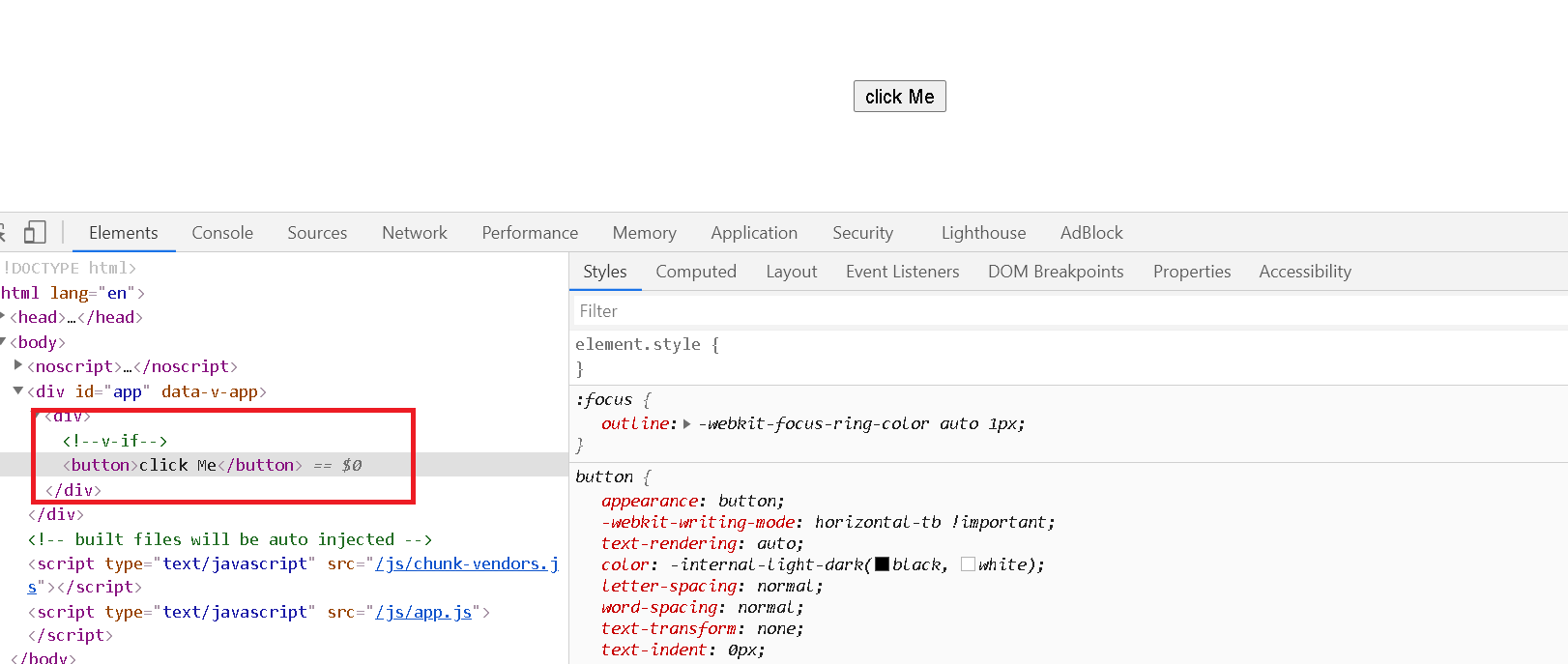The height and width of the screenshot is (664, 1568).
Task: Show the DOM Breakpoints sidebar tab
Action: click(1056, 272)
